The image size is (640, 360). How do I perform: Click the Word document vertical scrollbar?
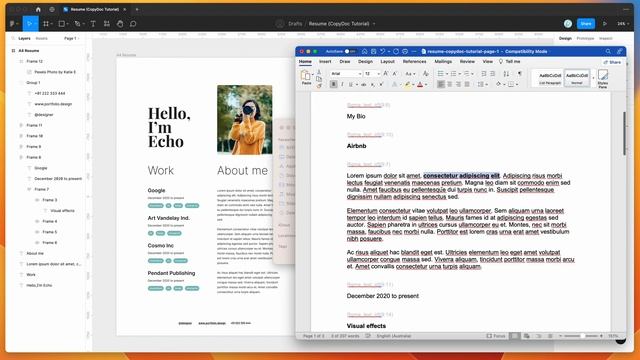(x=624, y=133)
